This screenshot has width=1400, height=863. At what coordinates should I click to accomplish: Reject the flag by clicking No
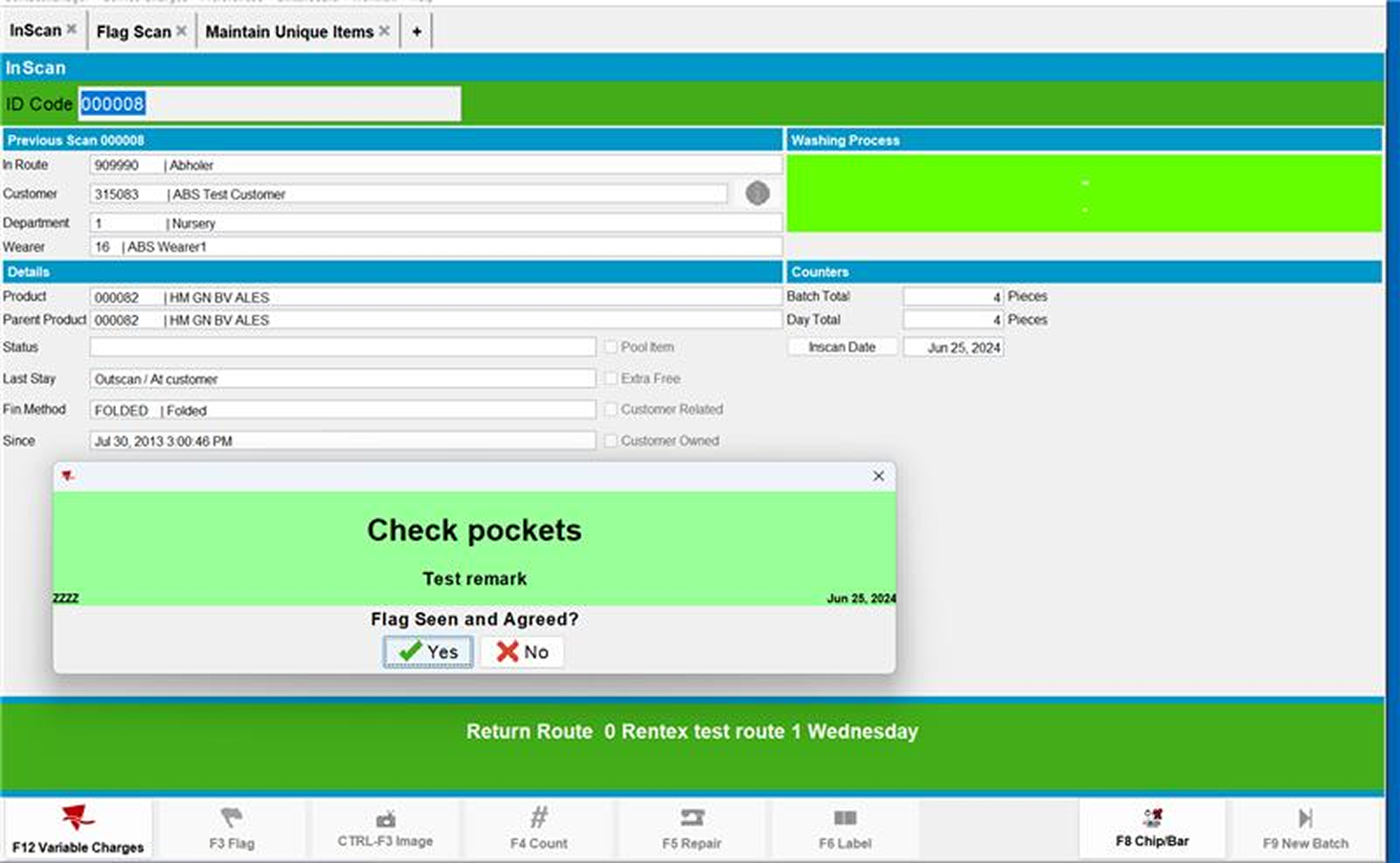tap(522, 652)
